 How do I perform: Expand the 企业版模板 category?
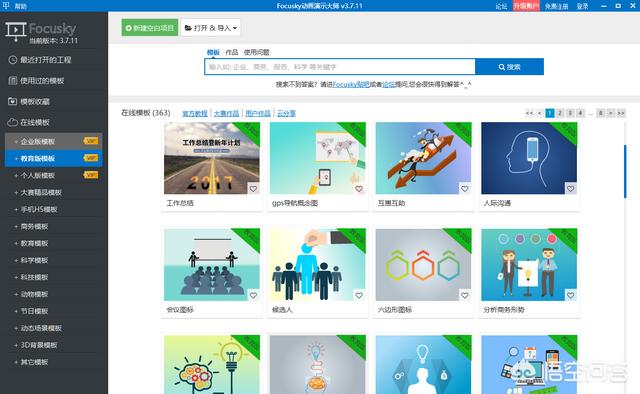53,141
